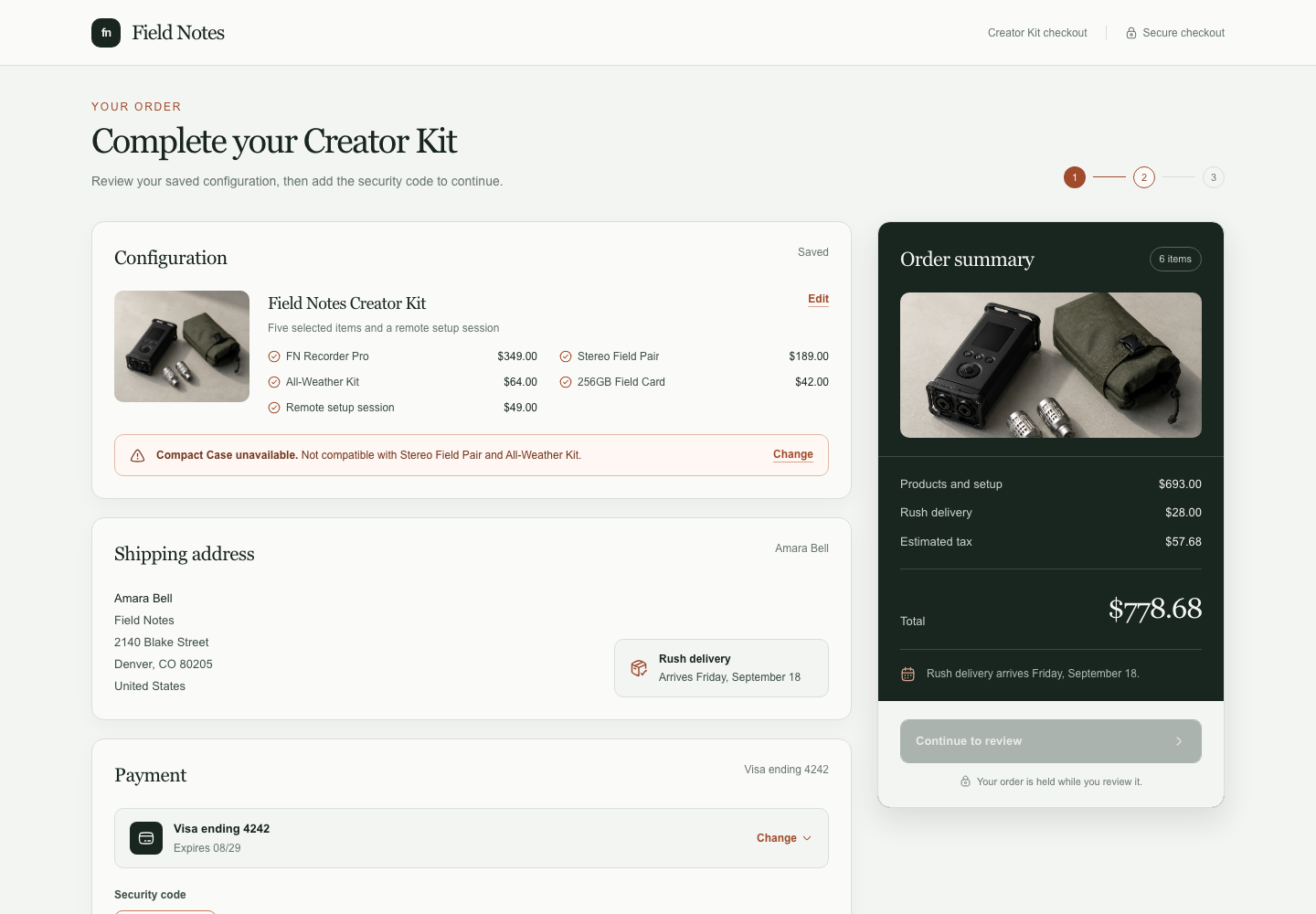Select the Rush delivery option card
This screenshot has height=914, width=1316.
pos(721,668)
